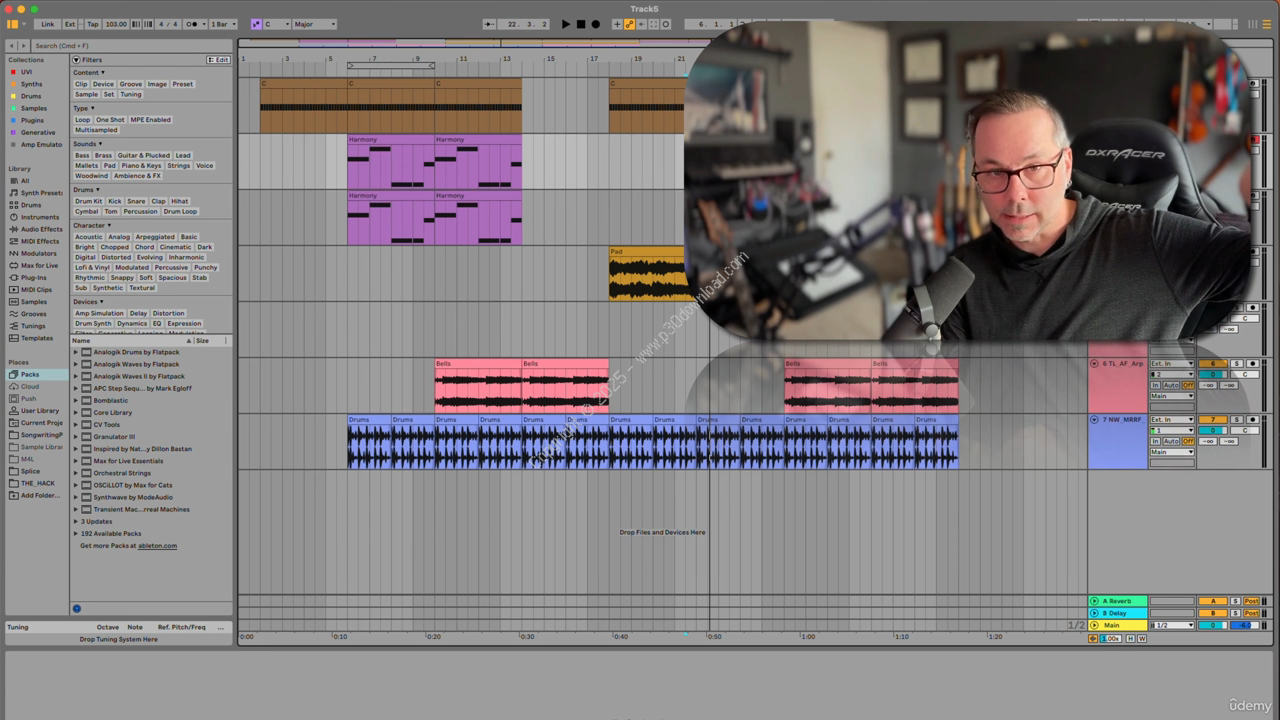1280x720 pixels.
Task: Open Audio Effects in the Library
Action: pyautogui.click(x=41, y=229)
